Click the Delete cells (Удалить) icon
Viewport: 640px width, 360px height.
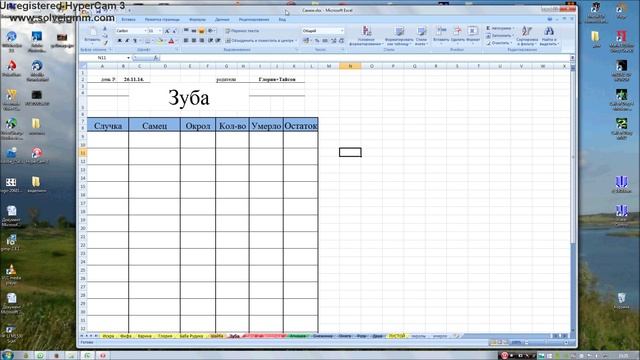tap(458, 35)
